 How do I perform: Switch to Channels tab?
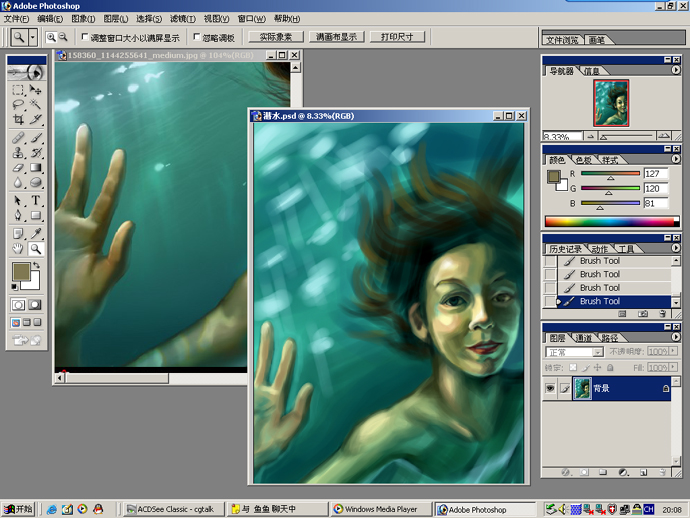click(584, 338)
